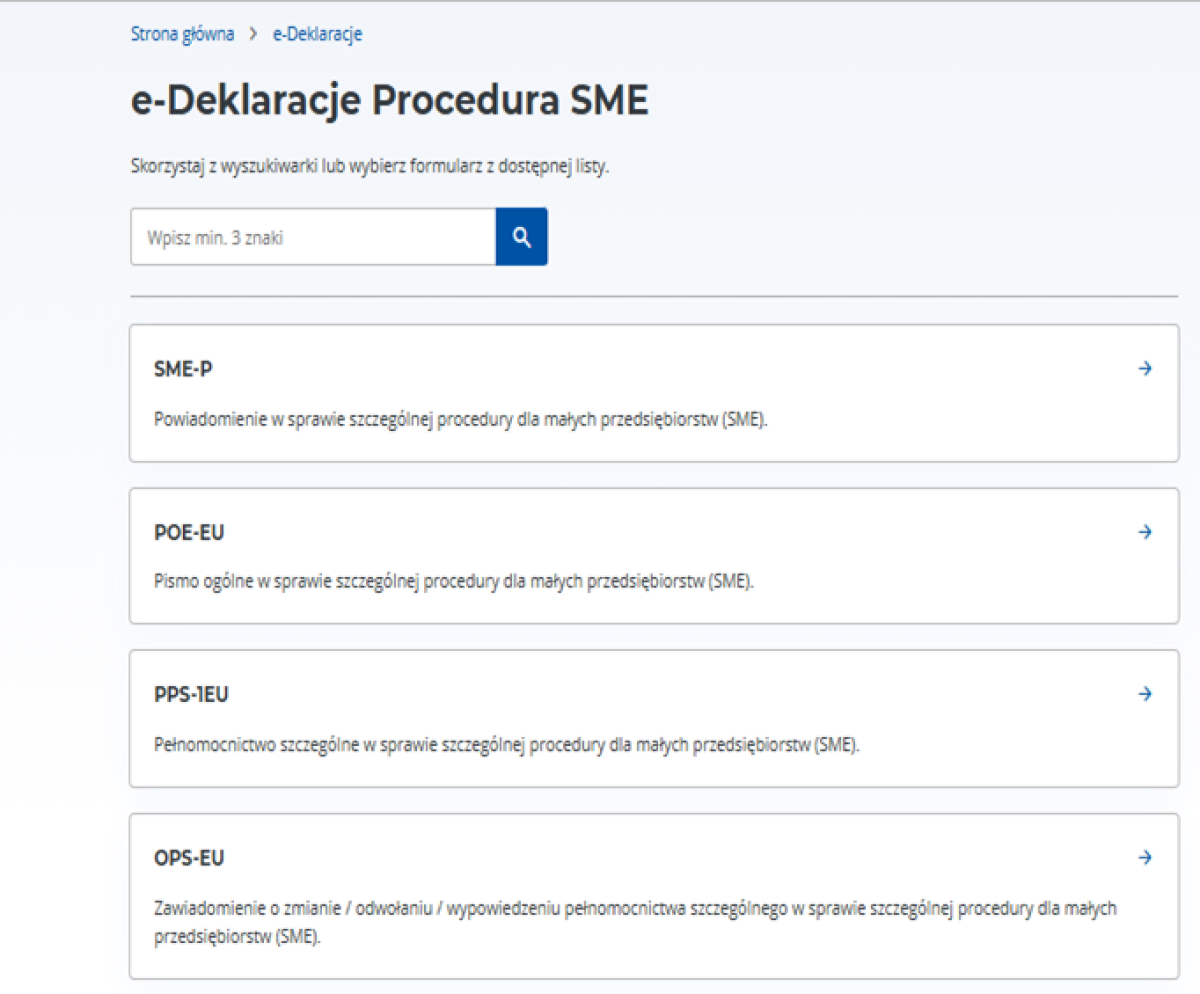Open the e-Deklaracje breadcrumb link
The height and width of the screenshot is (994, 1200).
coord(317,34)
